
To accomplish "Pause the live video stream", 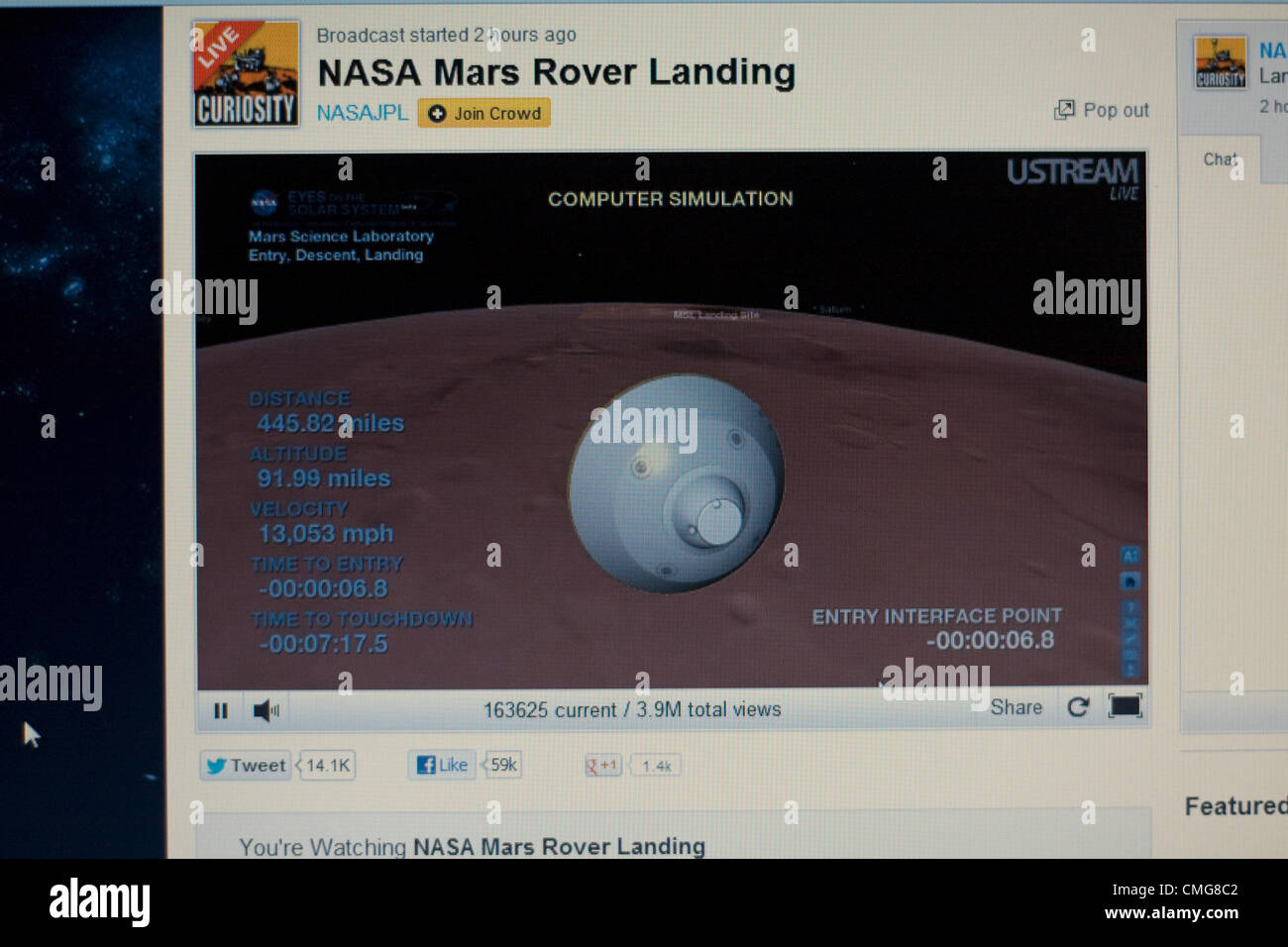I will (x=221, y=710).
